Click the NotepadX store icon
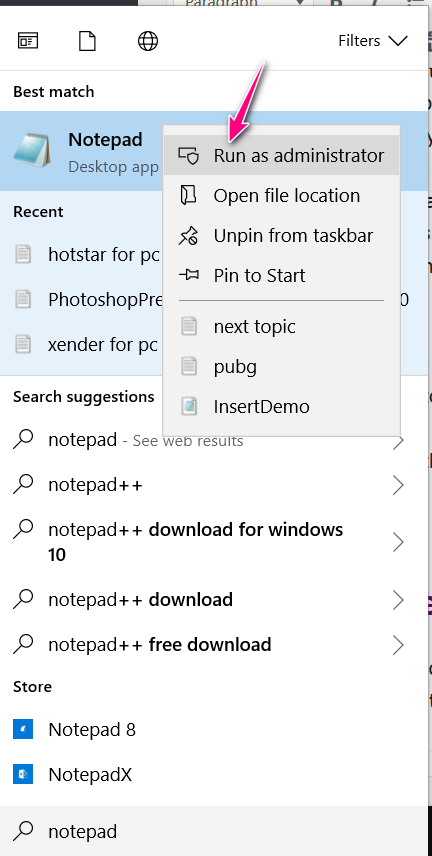The width and height of the screenshot is (432, 856). tap(23, 775)
